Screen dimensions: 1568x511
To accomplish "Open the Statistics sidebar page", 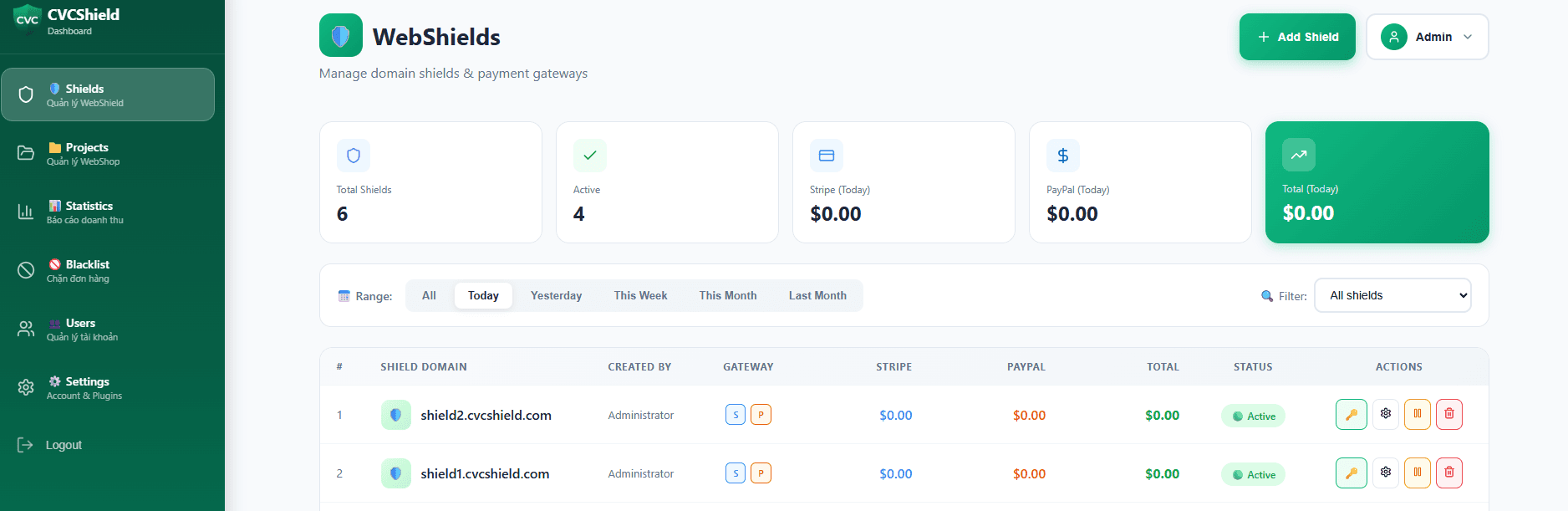I will 89,212.
